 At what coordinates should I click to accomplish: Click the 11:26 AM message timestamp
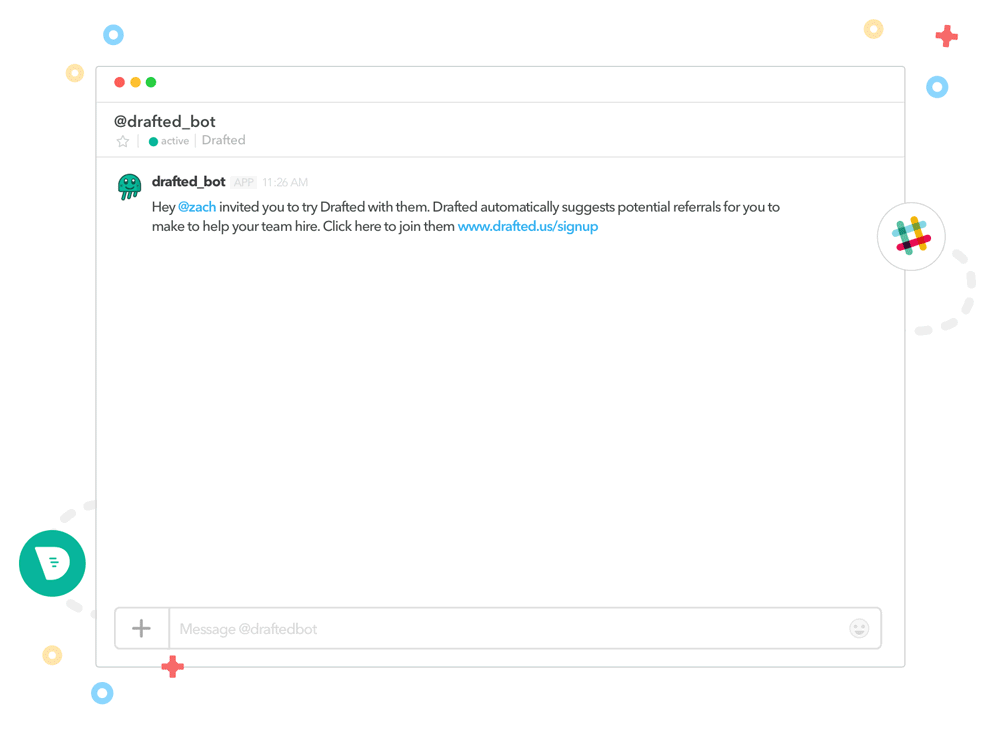pos(285,182)
